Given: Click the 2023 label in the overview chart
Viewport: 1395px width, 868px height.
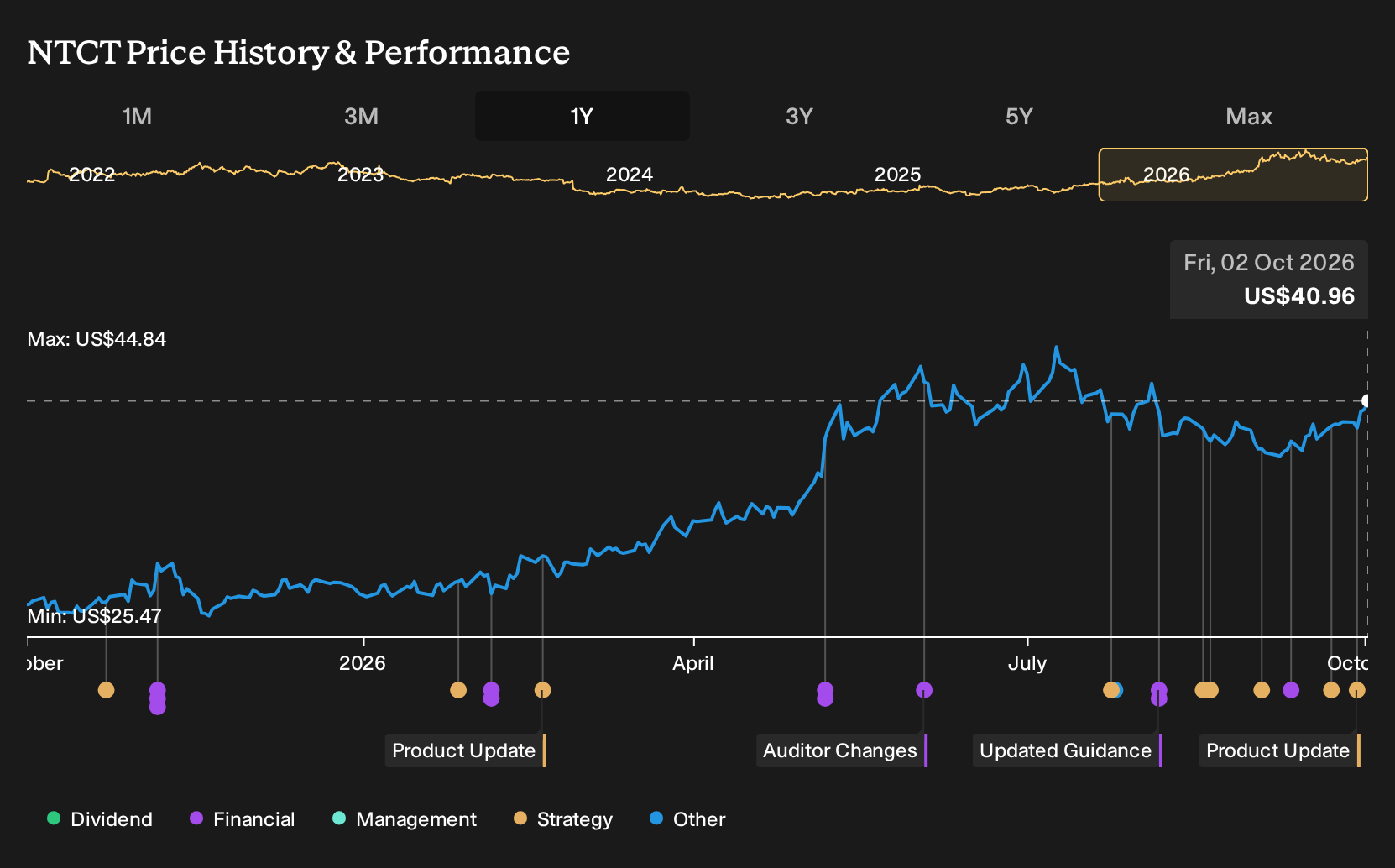Looking at the screenshot, I should click(361, 175).
